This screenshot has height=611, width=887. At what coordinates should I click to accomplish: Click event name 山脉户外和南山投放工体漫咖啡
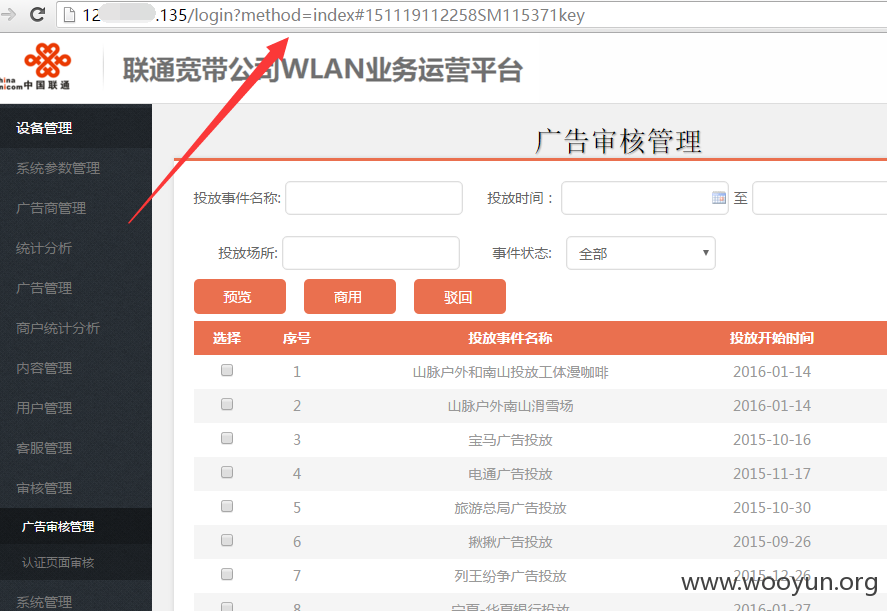pos(511,372)
